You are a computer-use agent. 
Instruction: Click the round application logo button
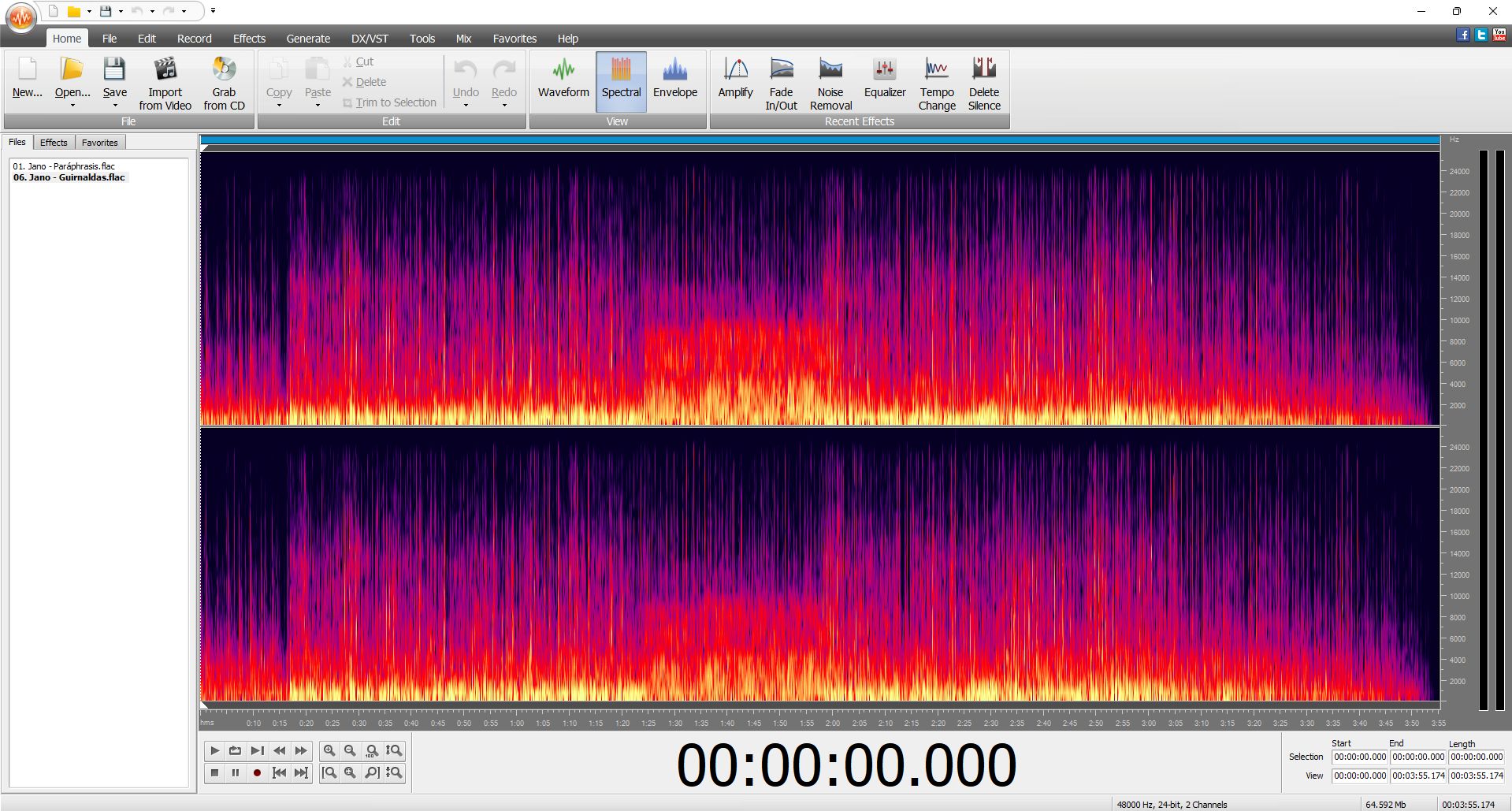(x=21, y=17)
